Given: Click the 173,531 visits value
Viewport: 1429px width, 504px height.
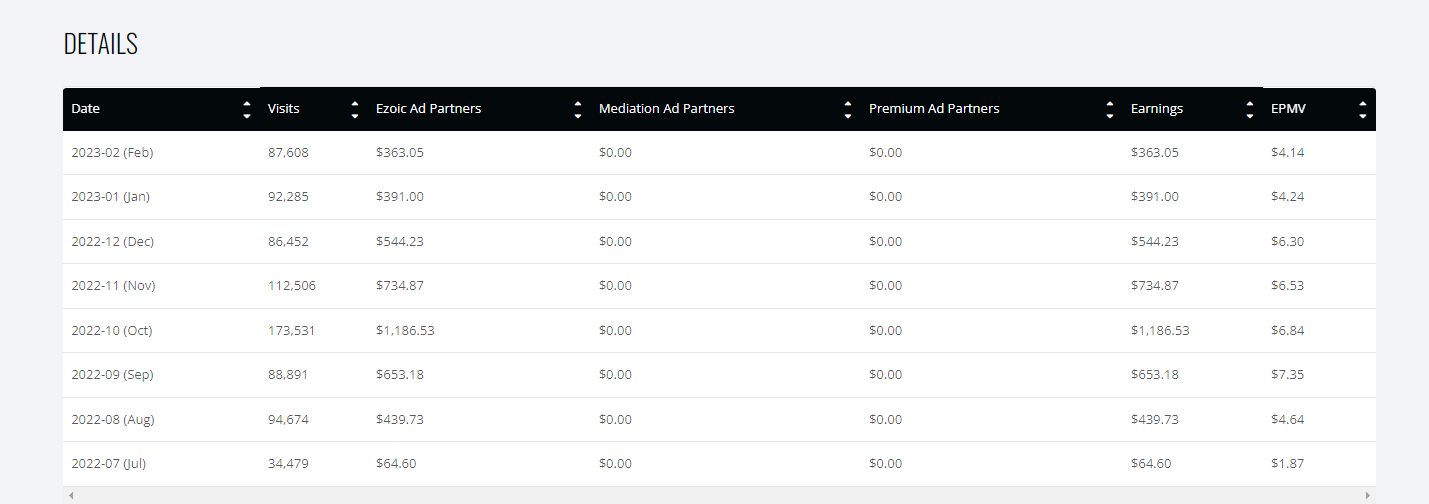Looking at the screenshot, I should point(292,330).
